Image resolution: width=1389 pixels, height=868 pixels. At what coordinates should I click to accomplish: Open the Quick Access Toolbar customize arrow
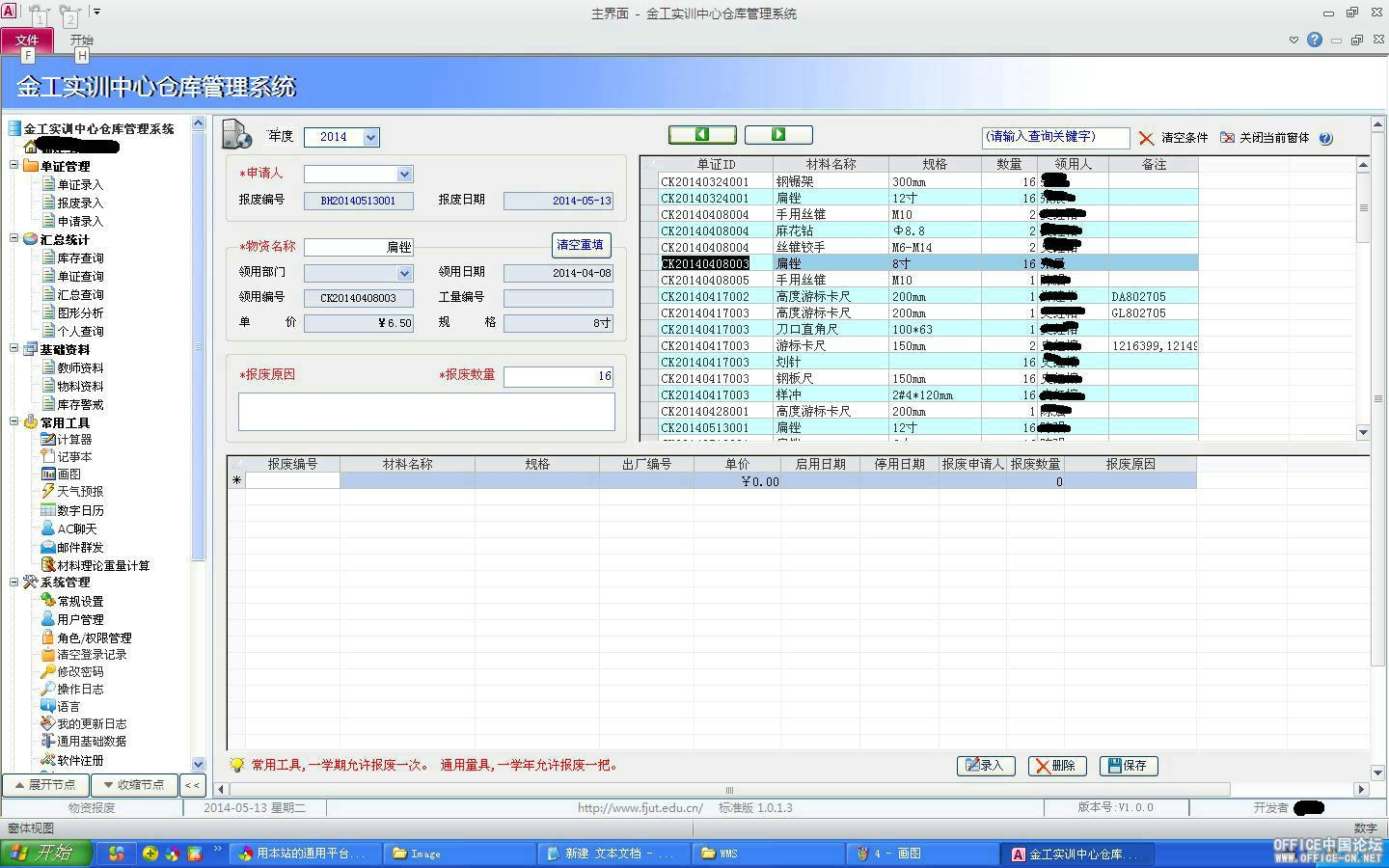point(96,12)
